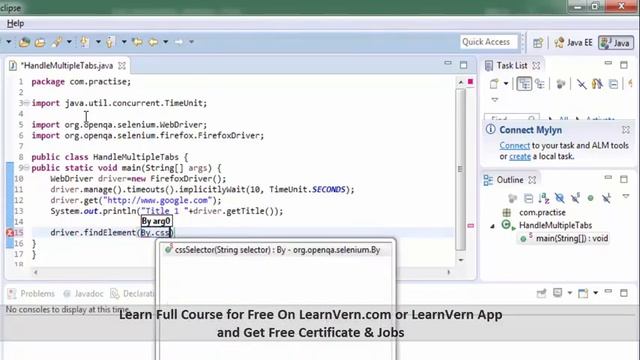Click the Open Perspective icon
The width and height of the screenshot is (640, 360).
(538, 42)
